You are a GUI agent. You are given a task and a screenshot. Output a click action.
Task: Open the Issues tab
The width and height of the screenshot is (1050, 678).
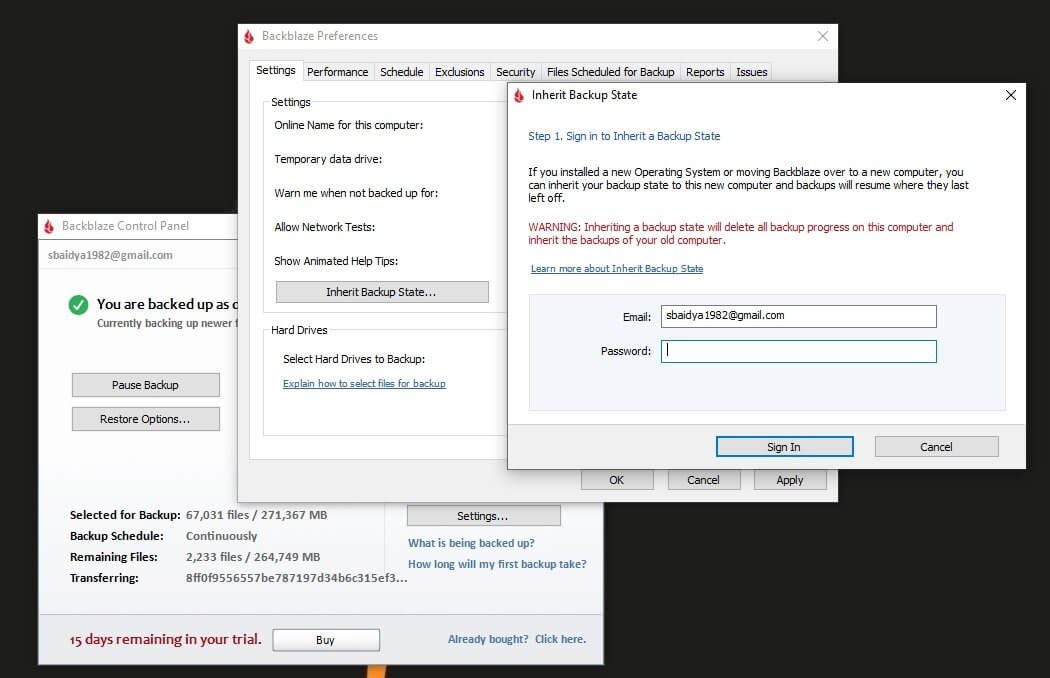click(x=751, y=72)
